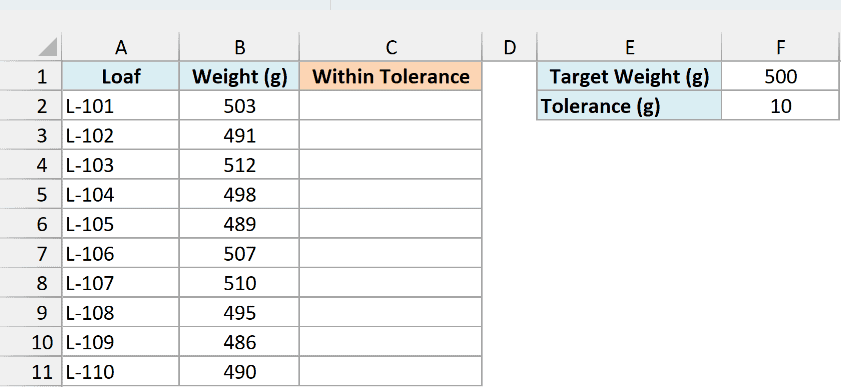Image resolution: width=841 pixels, height=387 pixels.
Task: Click the Loaf header cell
Action: [x=121, y=76]
